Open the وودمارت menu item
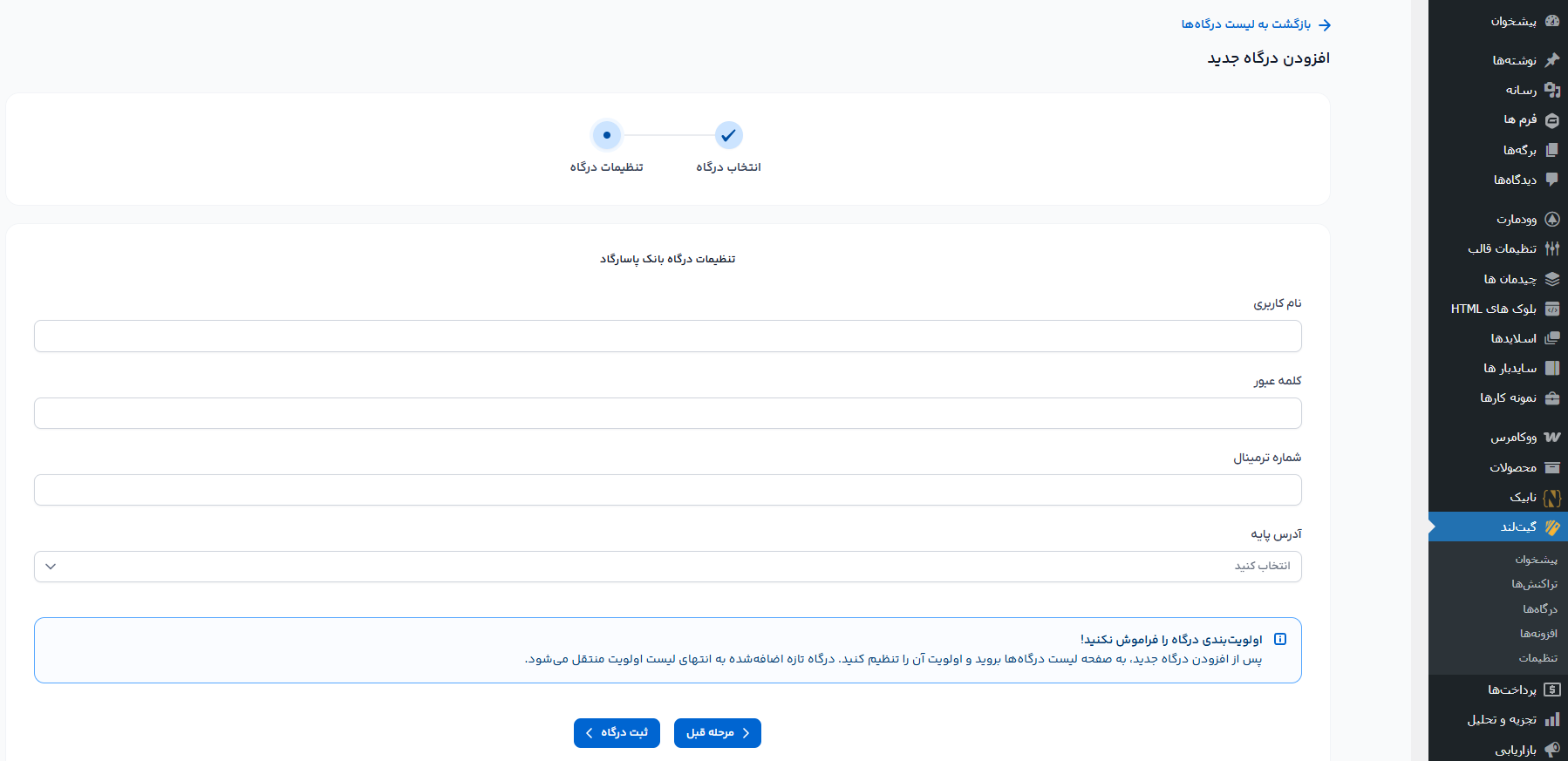This screenshot has height=761, width=1568. pyautogui.click(x=1498, y=219)
